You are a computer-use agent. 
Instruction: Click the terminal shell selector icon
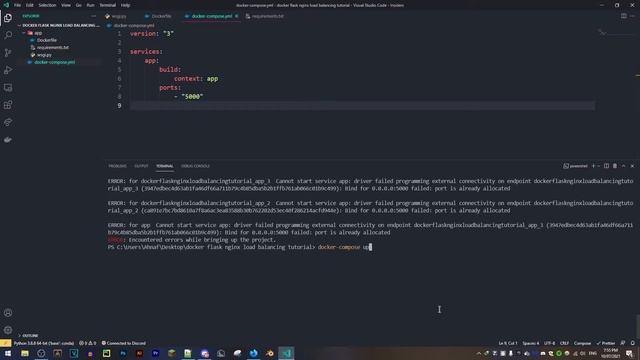tap(576, 166)
